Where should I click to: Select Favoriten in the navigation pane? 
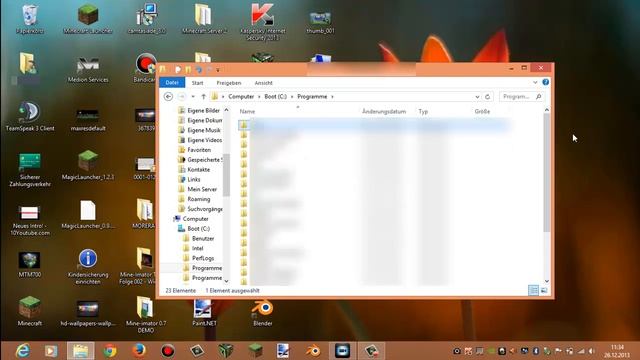(x=195, y=150)
